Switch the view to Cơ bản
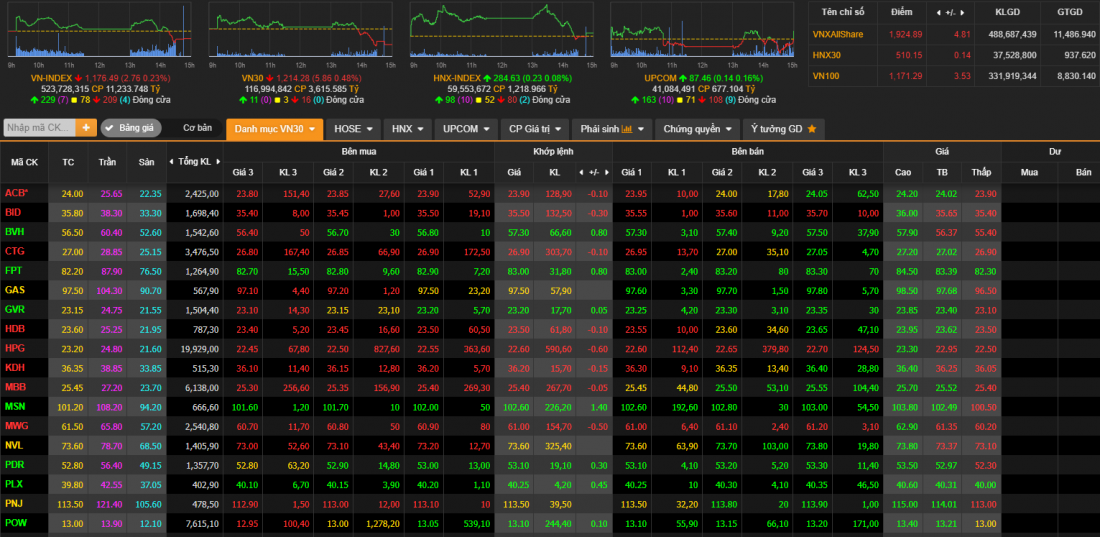This screenshot has width=1100, height=537. coord(197,128)
